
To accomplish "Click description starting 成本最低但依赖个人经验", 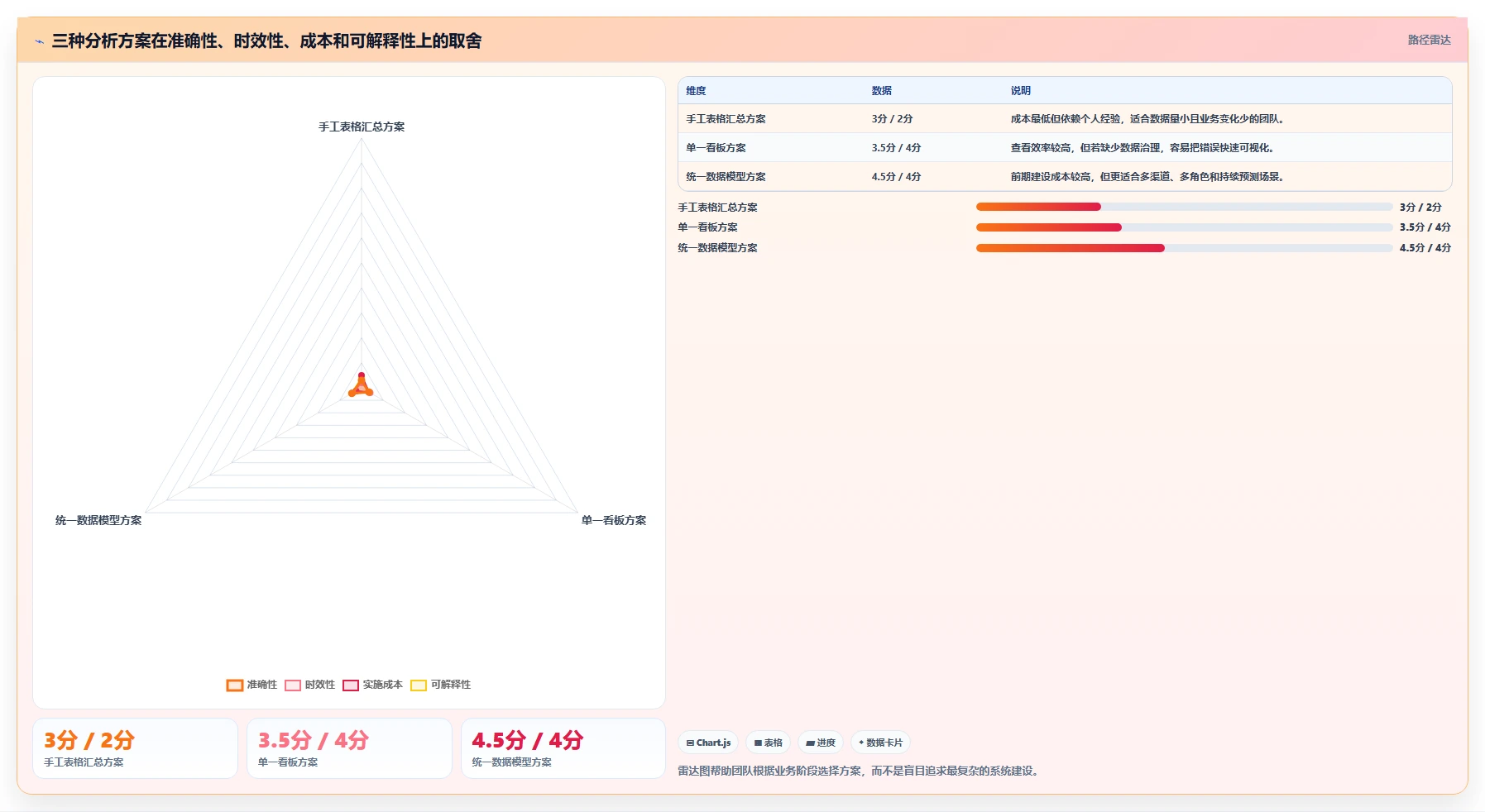I will [1147, 119].
